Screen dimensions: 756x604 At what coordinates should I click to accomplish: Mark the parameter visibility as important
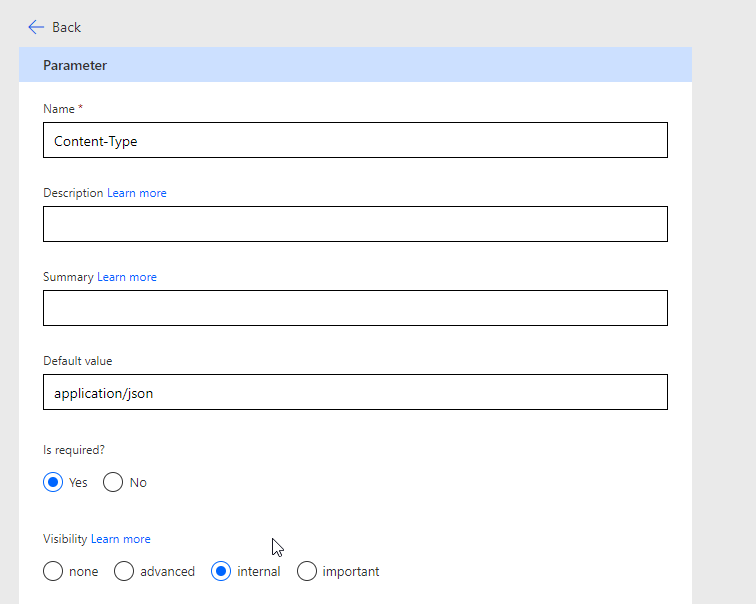click(308, 572)
